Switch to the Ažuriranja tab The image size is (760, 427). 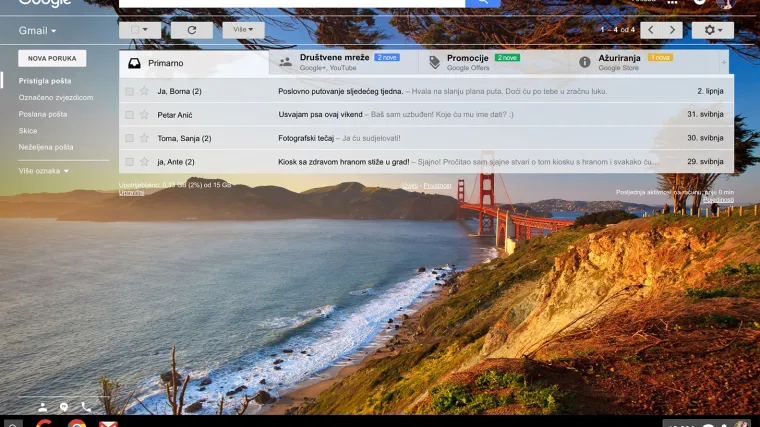[x=643, y=63]
